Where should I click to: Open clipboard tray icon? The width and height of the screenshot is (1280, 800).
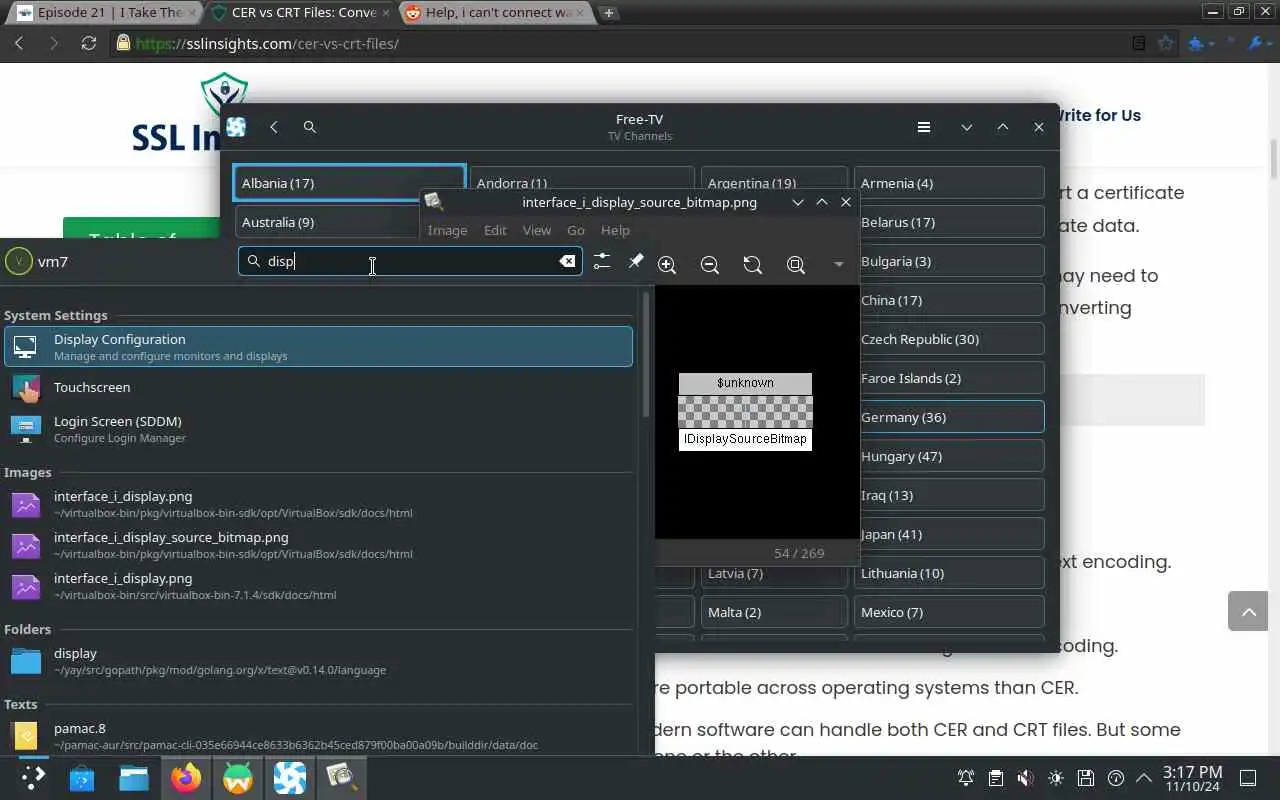pos(995,778)
